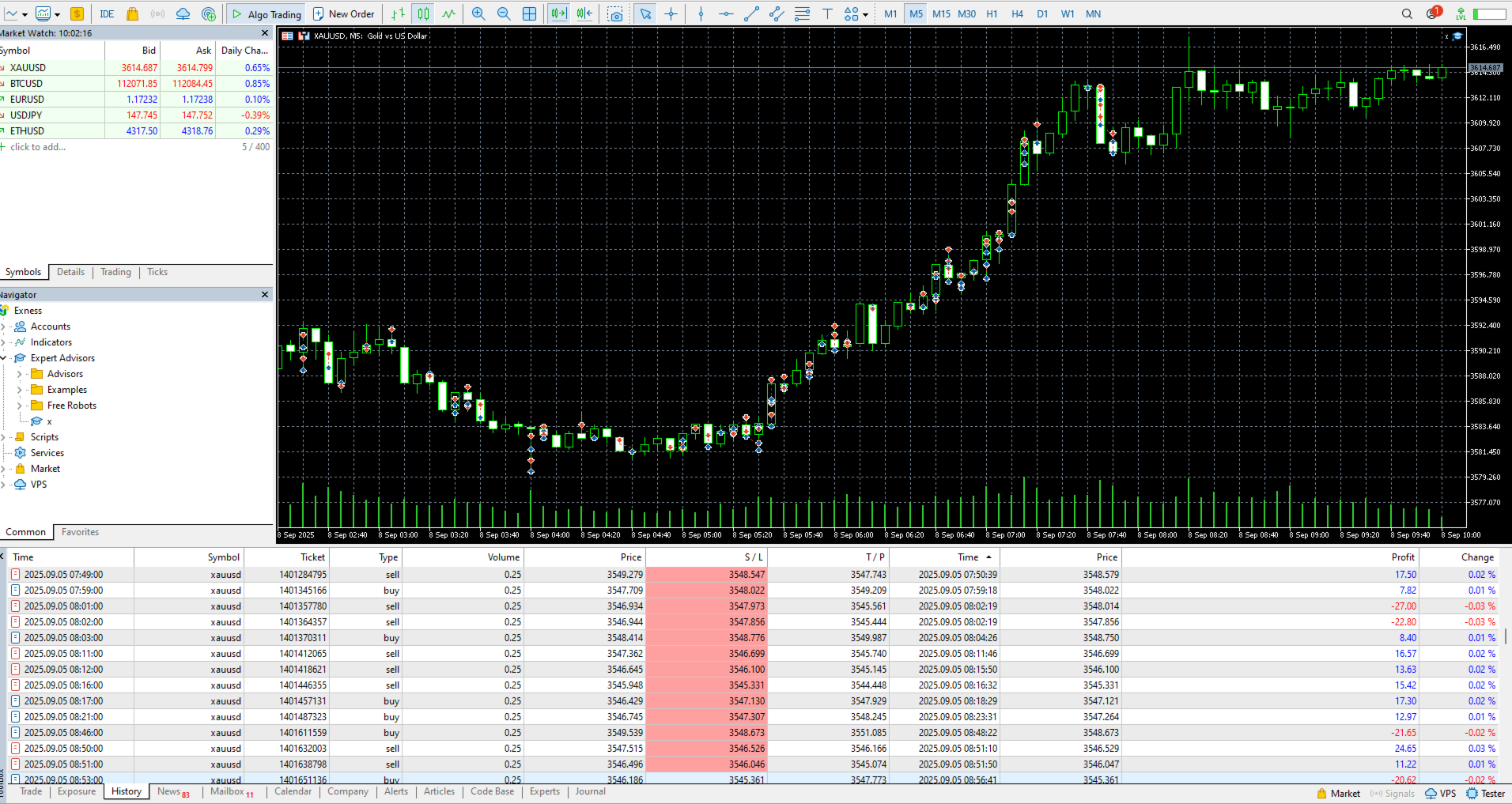Open the search magnifier icon
Viewport: 1512px width, 804px height.
[1407, 13]
